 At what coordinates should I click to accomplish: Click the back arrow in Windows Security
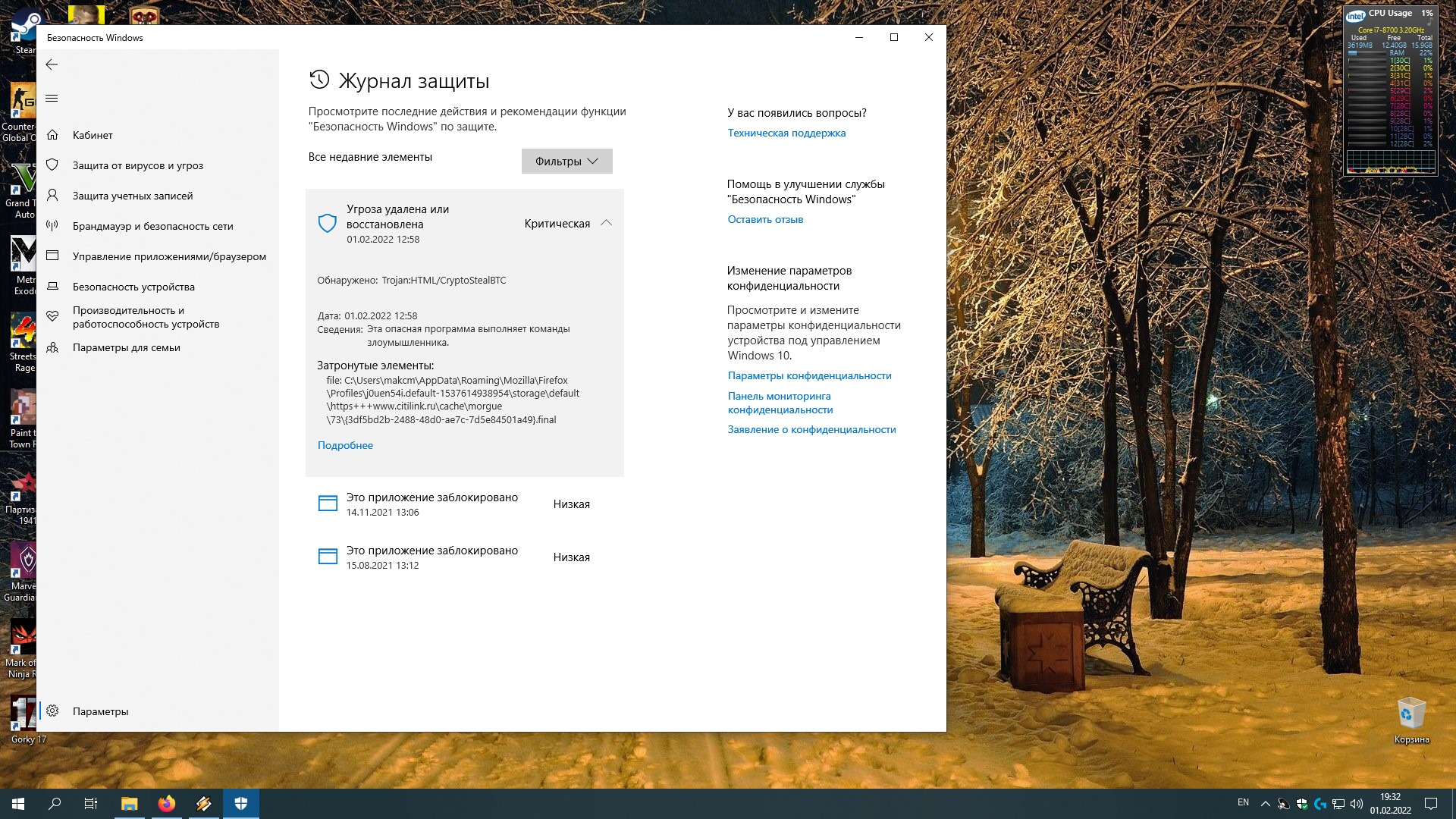pos(52,64)
